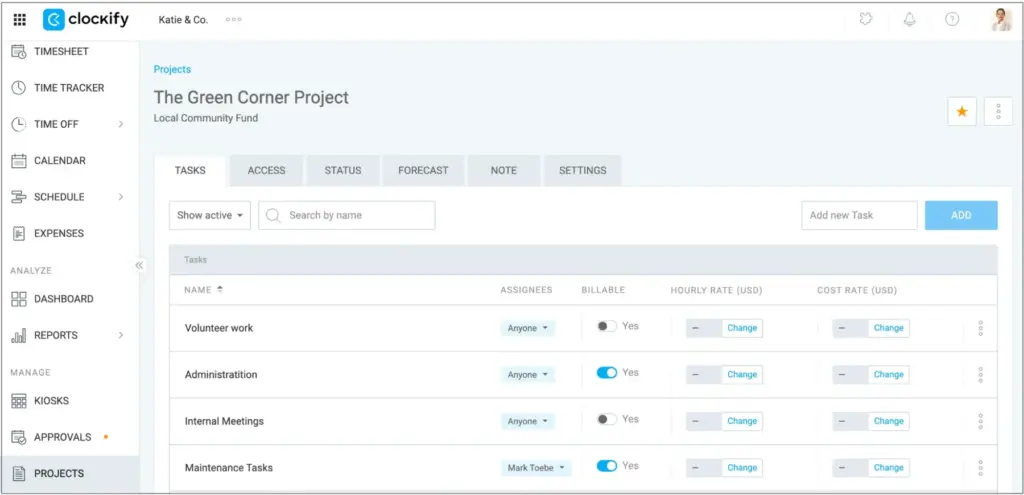Change the hourly rate for Volunteer work
The width and height of the screenshot is (1024, 495).
tap(742, 328)
